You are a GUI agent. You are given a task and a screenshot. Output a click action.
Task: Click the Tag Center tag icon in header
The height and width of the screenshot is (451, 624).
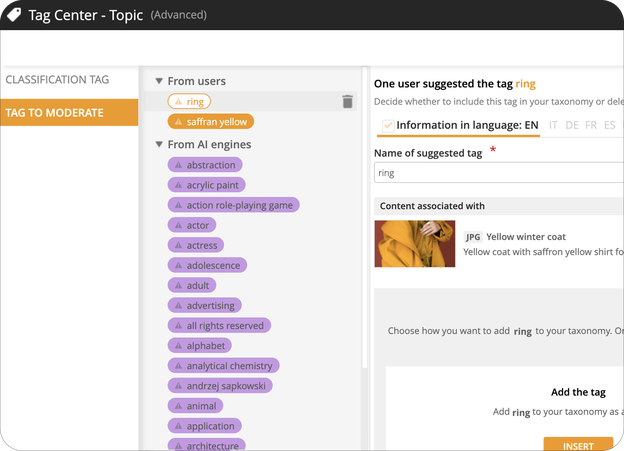coord(14,15)
